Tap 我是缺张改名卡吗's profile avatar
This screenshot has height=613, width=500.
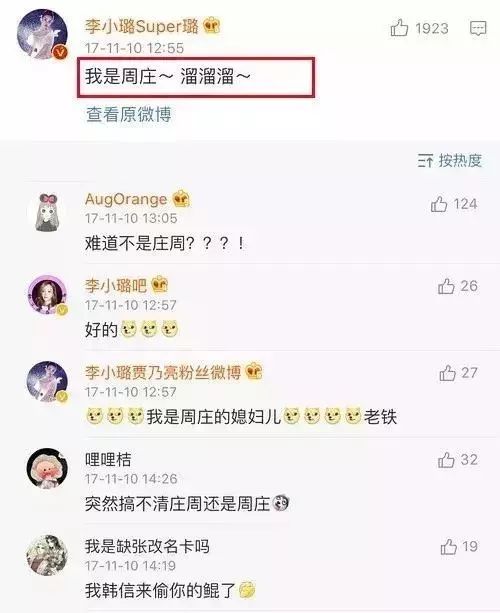pyautogui.click(x=47, y=555)
